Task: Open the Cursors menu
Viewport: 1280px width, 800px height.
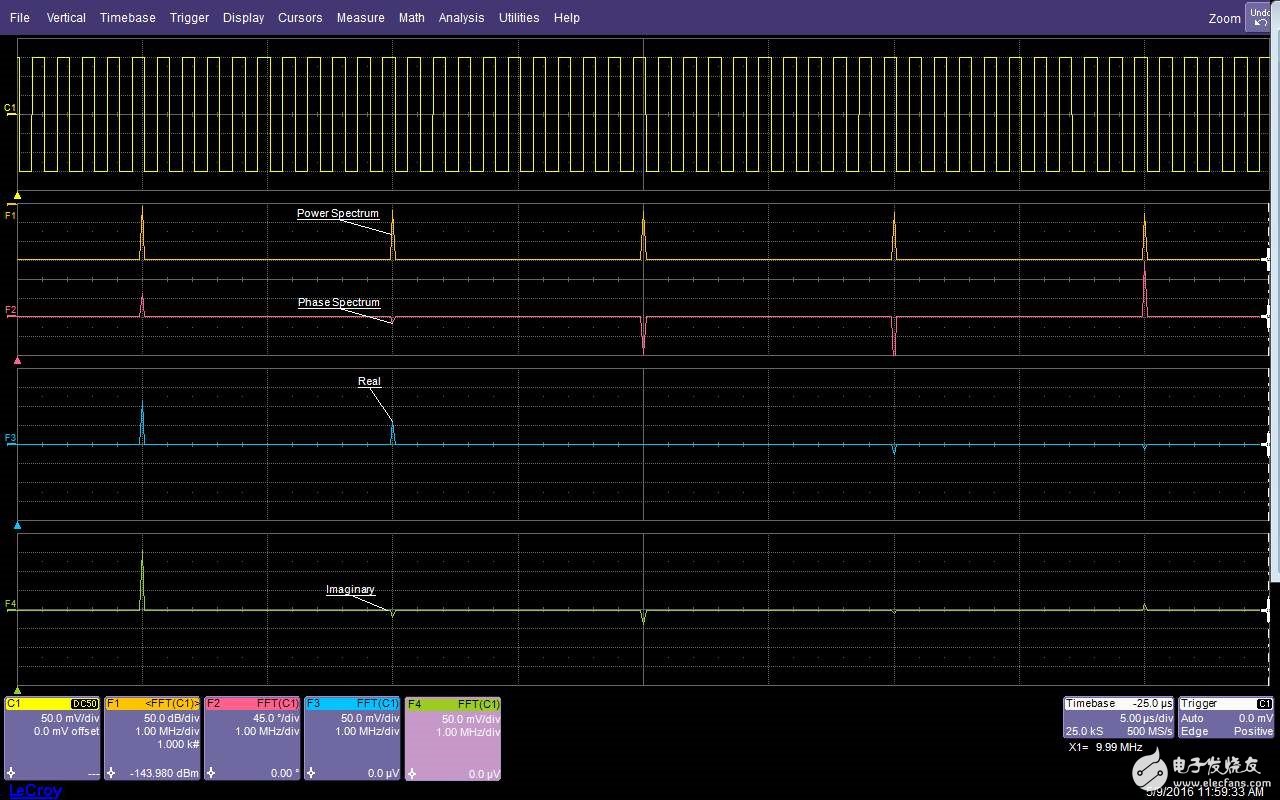Action: [300, 18]
